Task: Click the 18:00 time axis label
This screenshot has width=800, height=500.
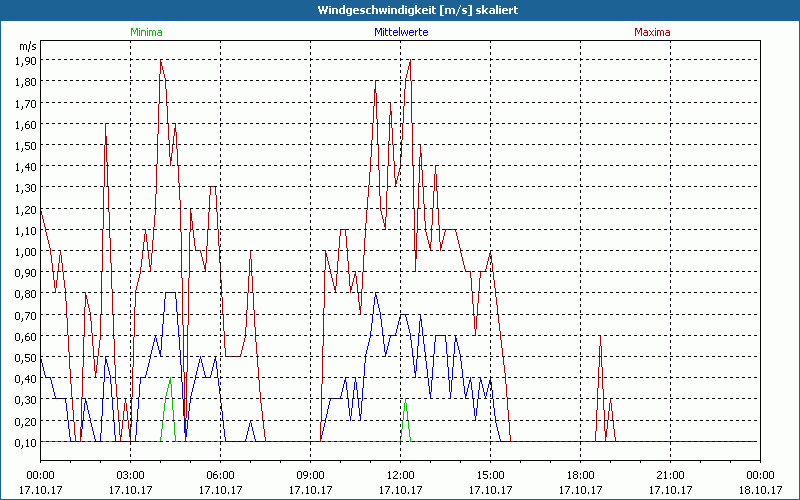Action: [580, 475]
